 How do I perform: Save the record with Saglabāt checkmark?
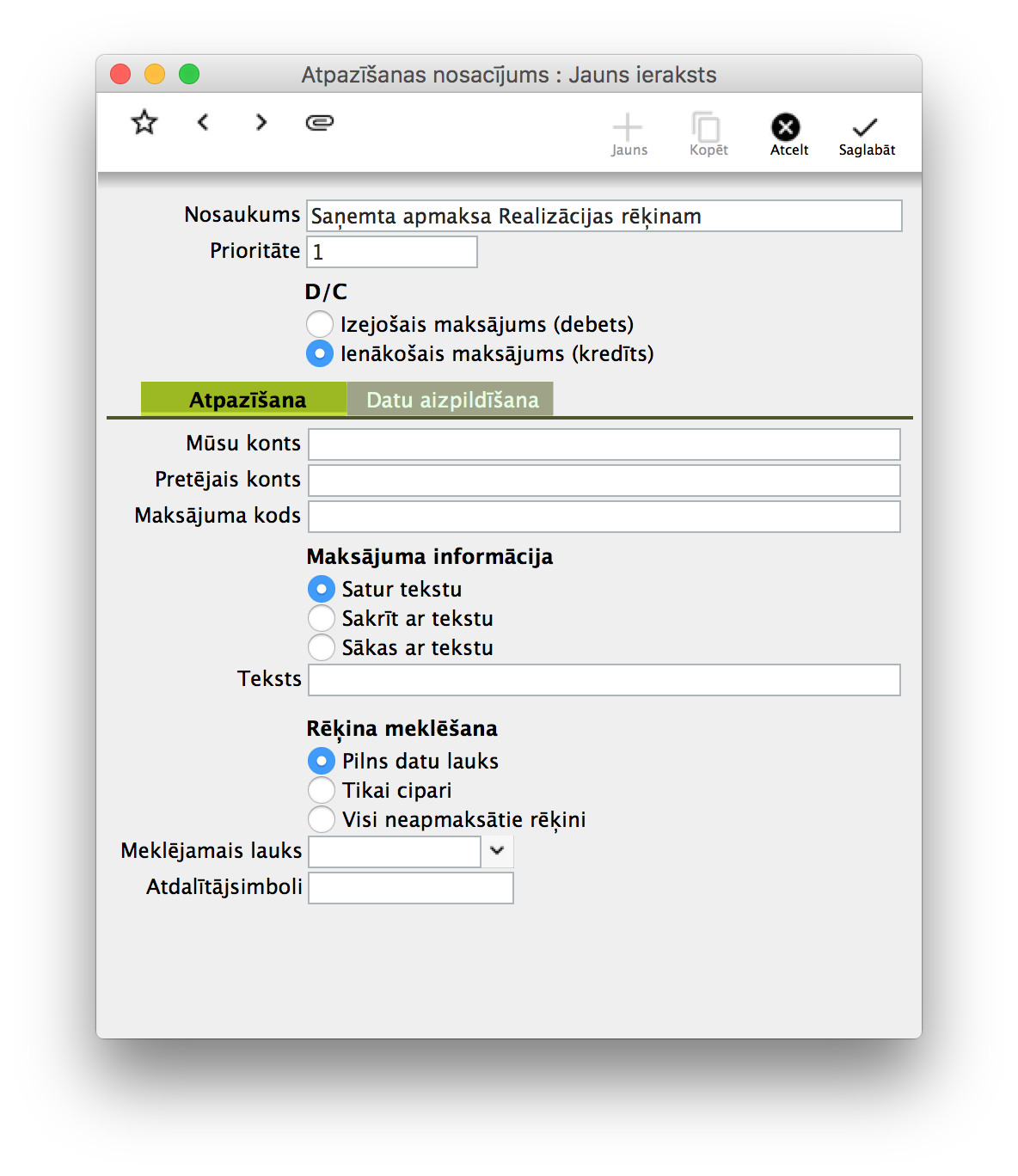(865, 128)
